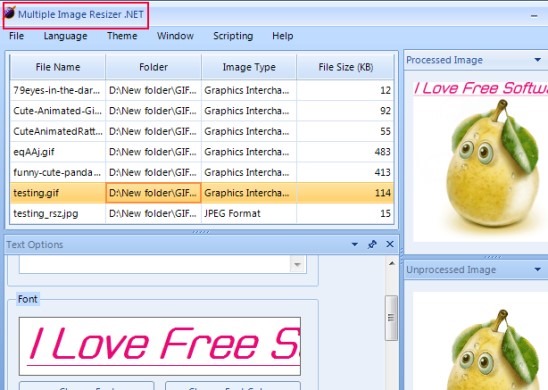This screenshot has width=548, height=390.
Task: Click the folder cell of testing_rsz.jpg
Action: (153, 213)
